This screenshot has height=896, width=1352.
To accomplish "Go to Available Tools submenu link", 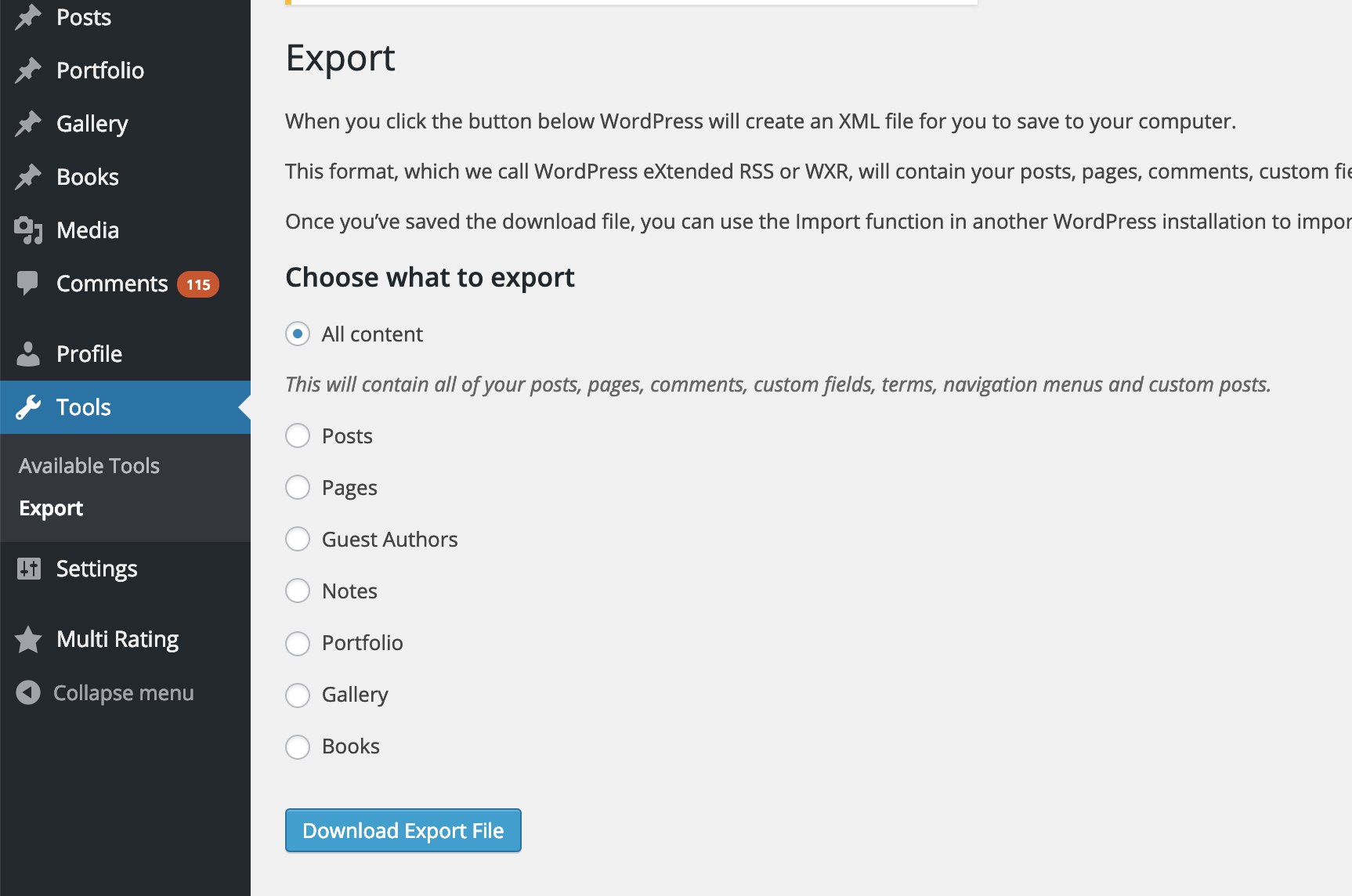I will coord(89,466).
